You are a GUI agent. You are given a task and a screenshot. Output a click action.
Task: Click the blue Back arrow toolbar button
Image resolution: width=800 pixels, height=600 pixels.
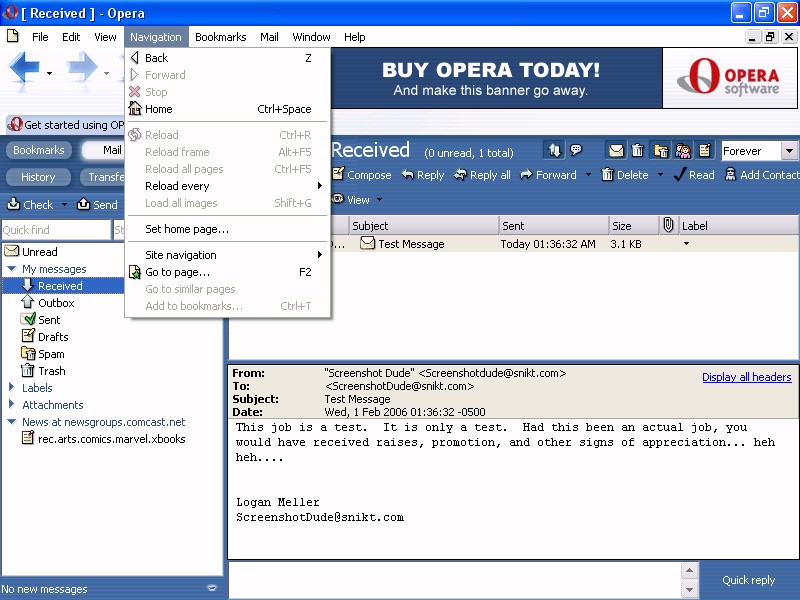click(24, 66)
